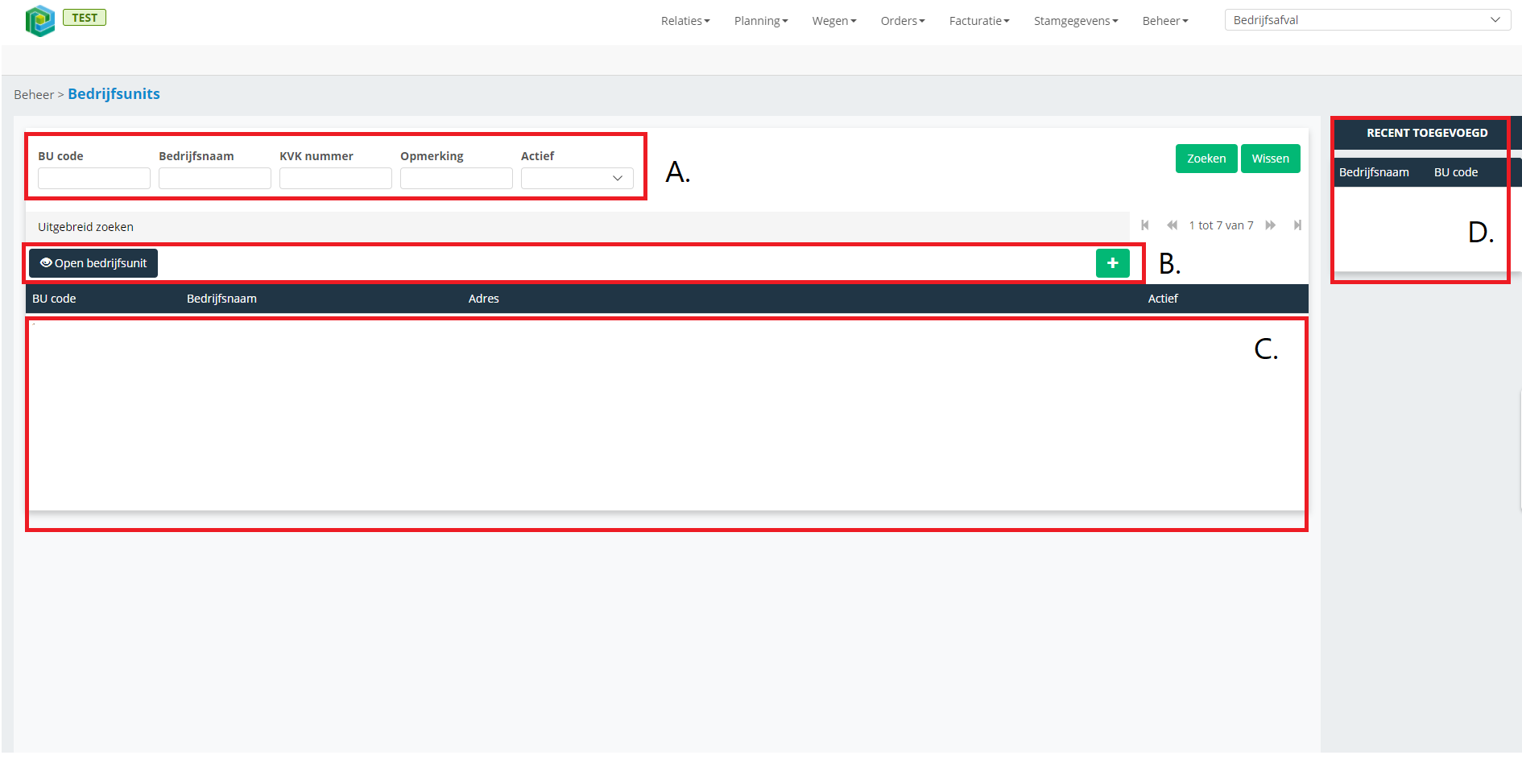Click the '1 tot 7 van 7' pager text
This screenshot has height=784, width=1522.
pyautogui.click(x=1221, y=225)
